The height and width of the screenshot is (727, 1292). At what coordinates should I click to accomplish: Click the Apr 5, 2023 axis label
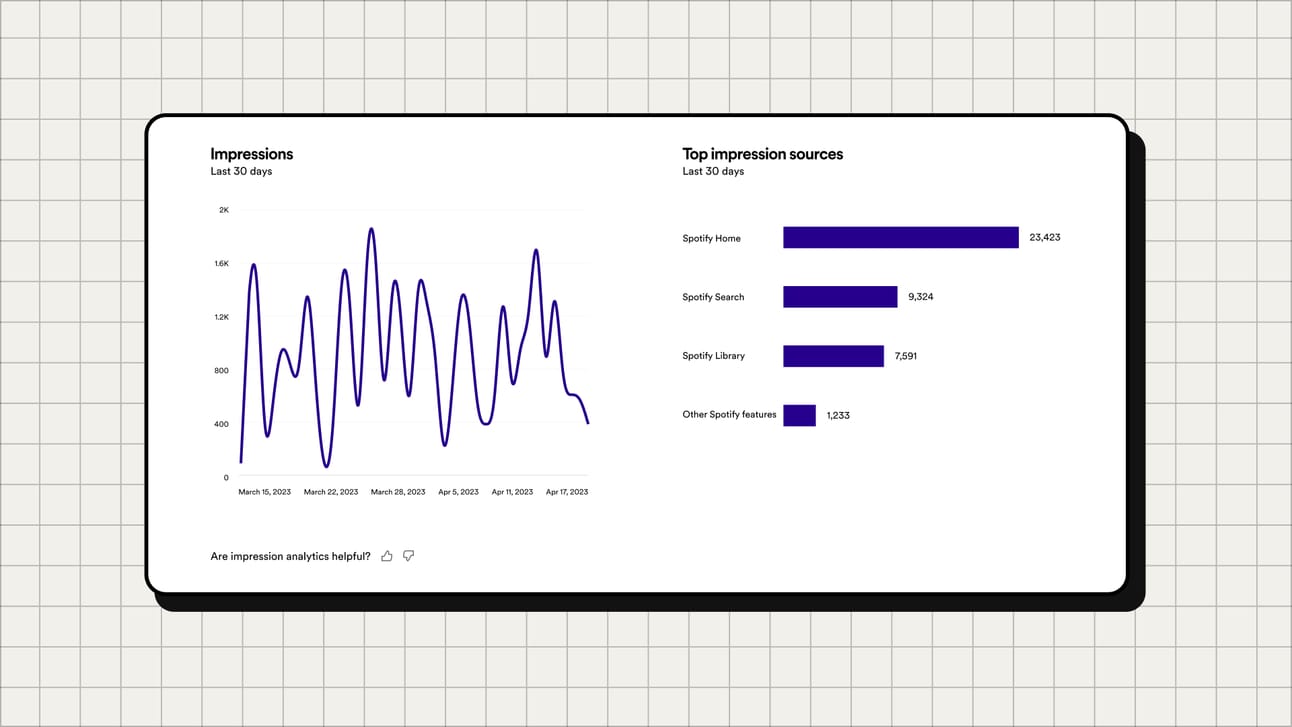458,492
